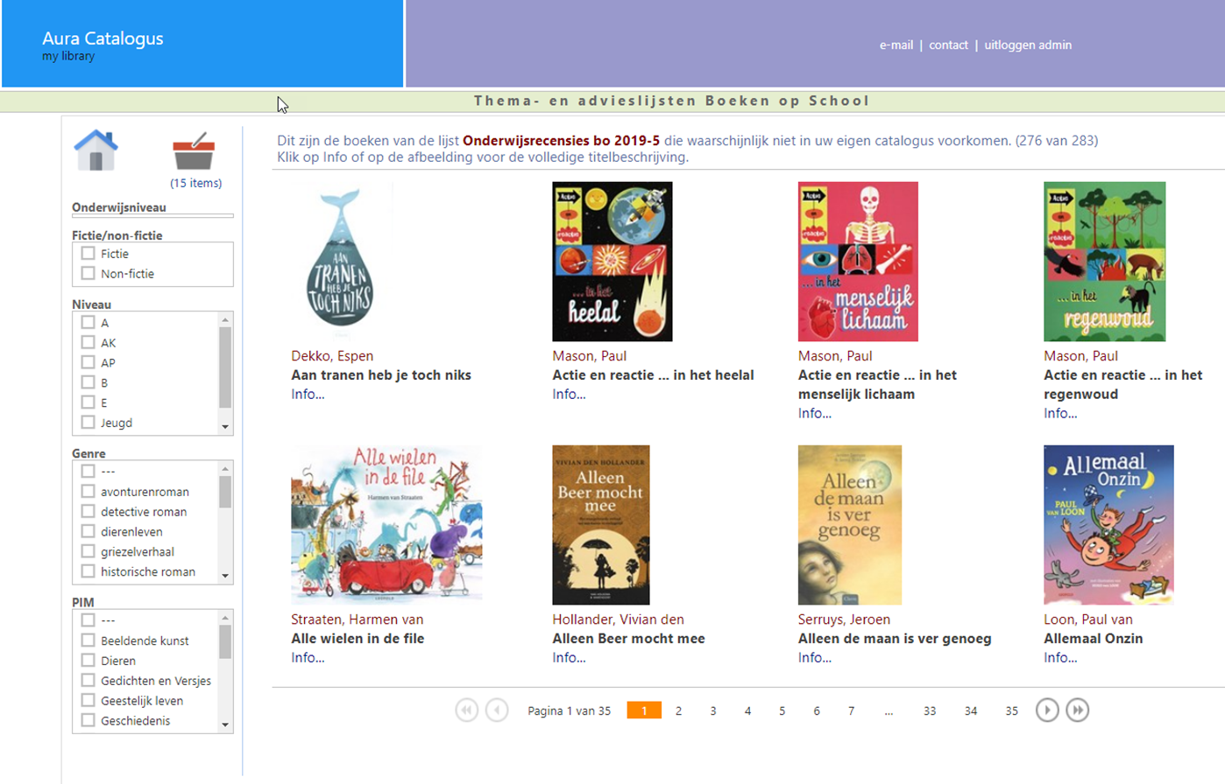
Task: Click Allemaal Onzin book cover
Action: click(x=1109, y=525)
